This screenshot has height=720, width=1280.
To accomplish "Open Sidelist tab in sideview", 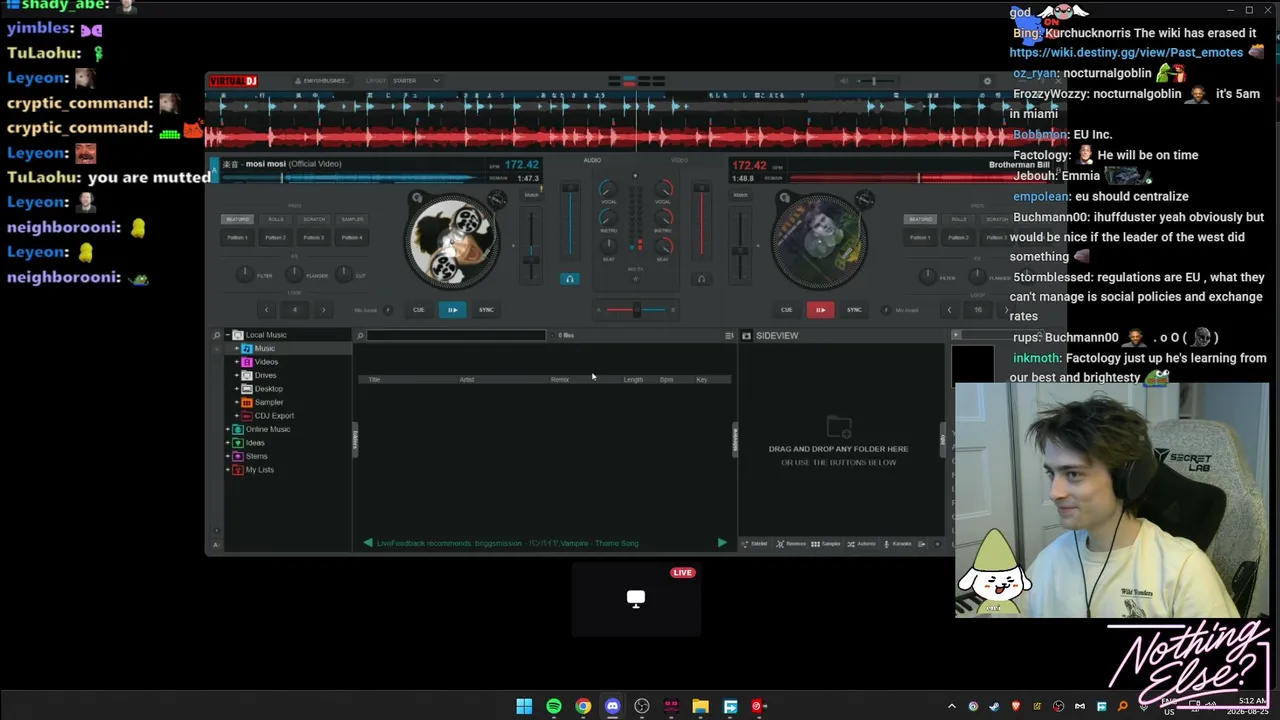I will point(755,544).
